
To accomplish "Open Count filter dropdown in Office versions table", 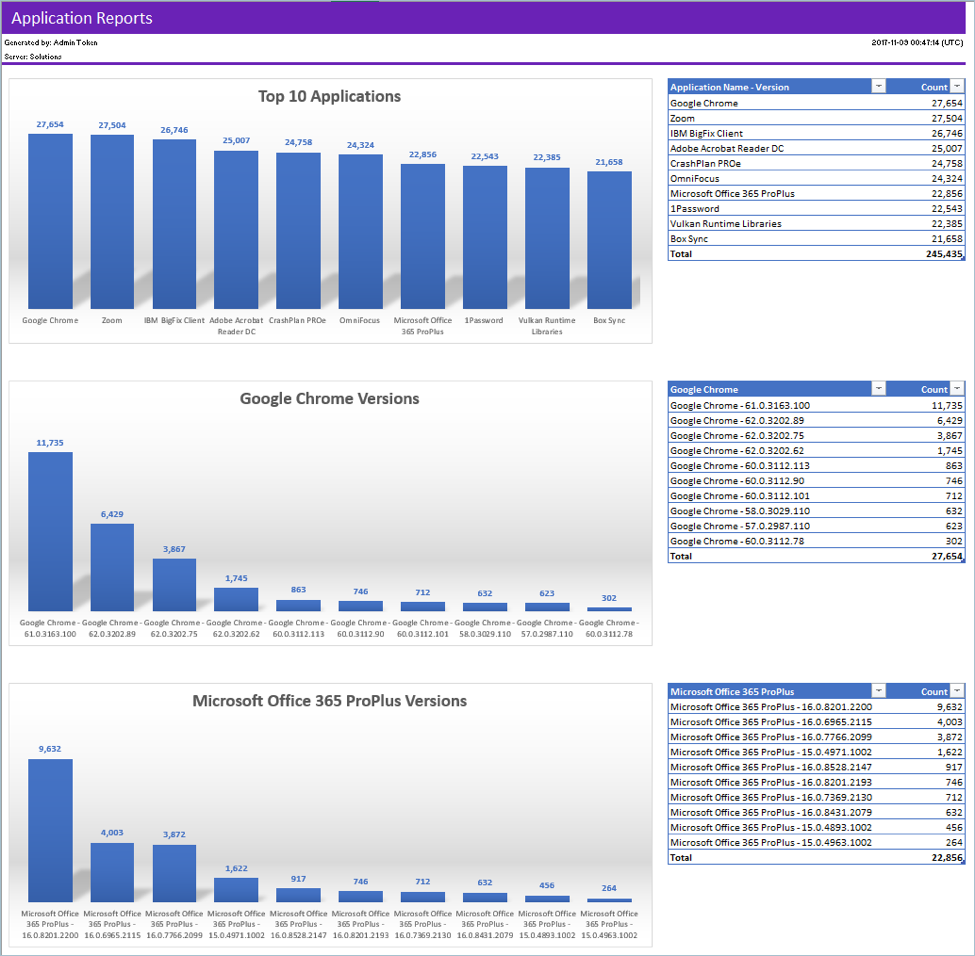I will [957, 691].
